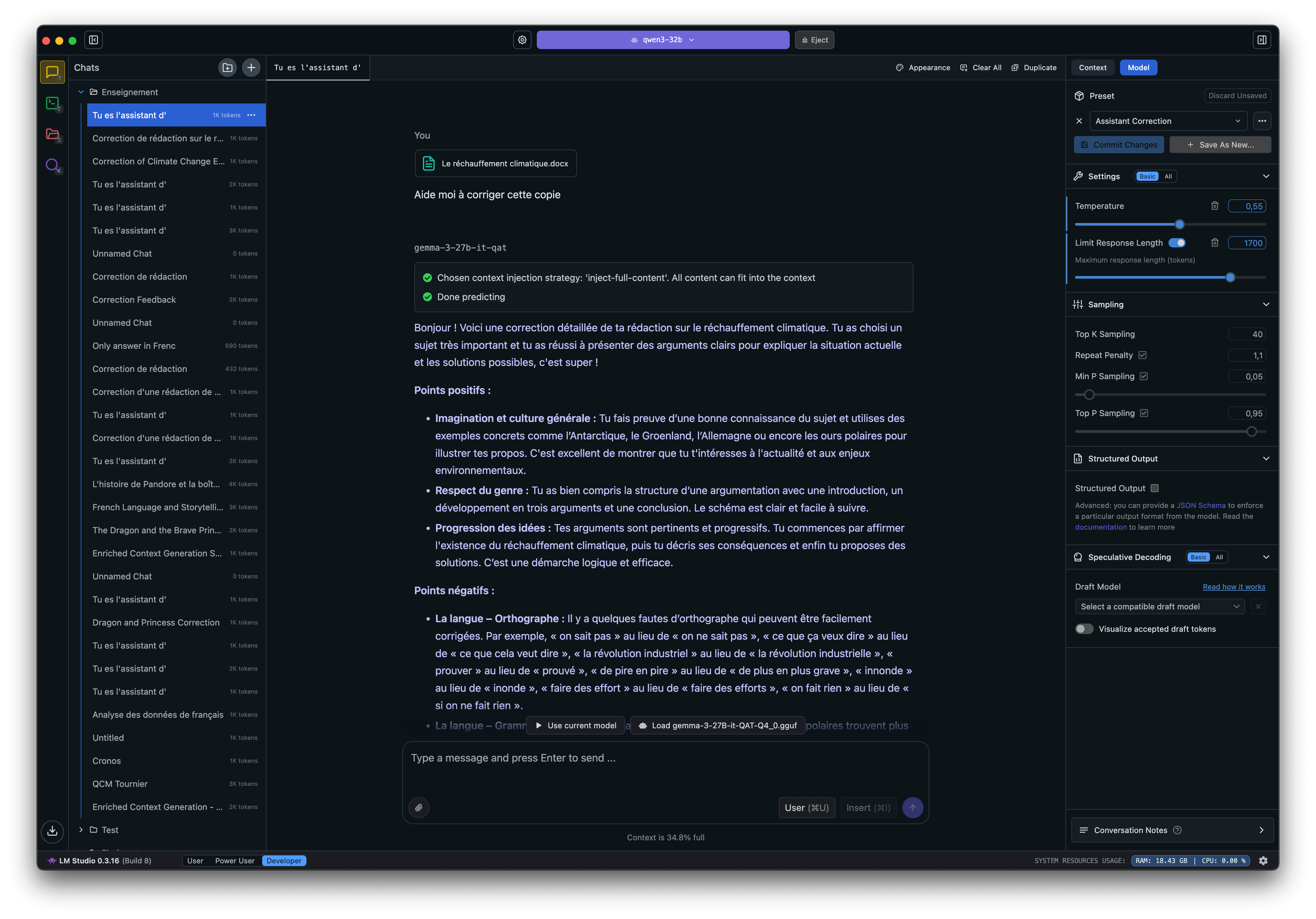The height and width of the screenshot is (919, 1316).
Task: Switch to the Model tab
Action: tap(1138, 68)
